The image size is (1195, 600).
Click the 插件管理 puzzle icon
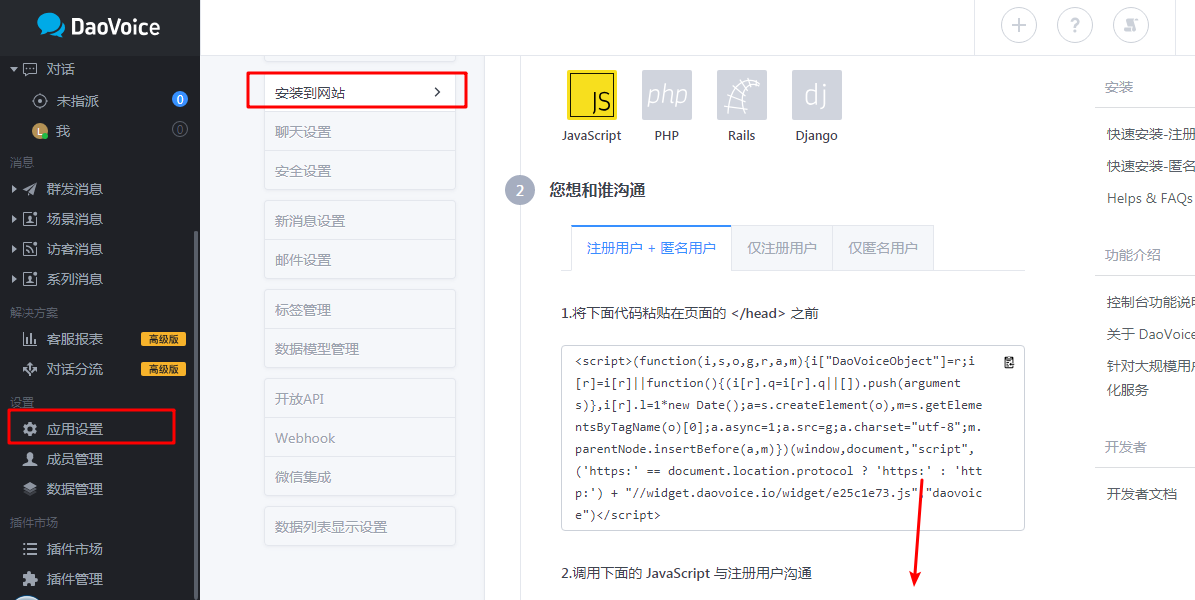coord(30,579)
